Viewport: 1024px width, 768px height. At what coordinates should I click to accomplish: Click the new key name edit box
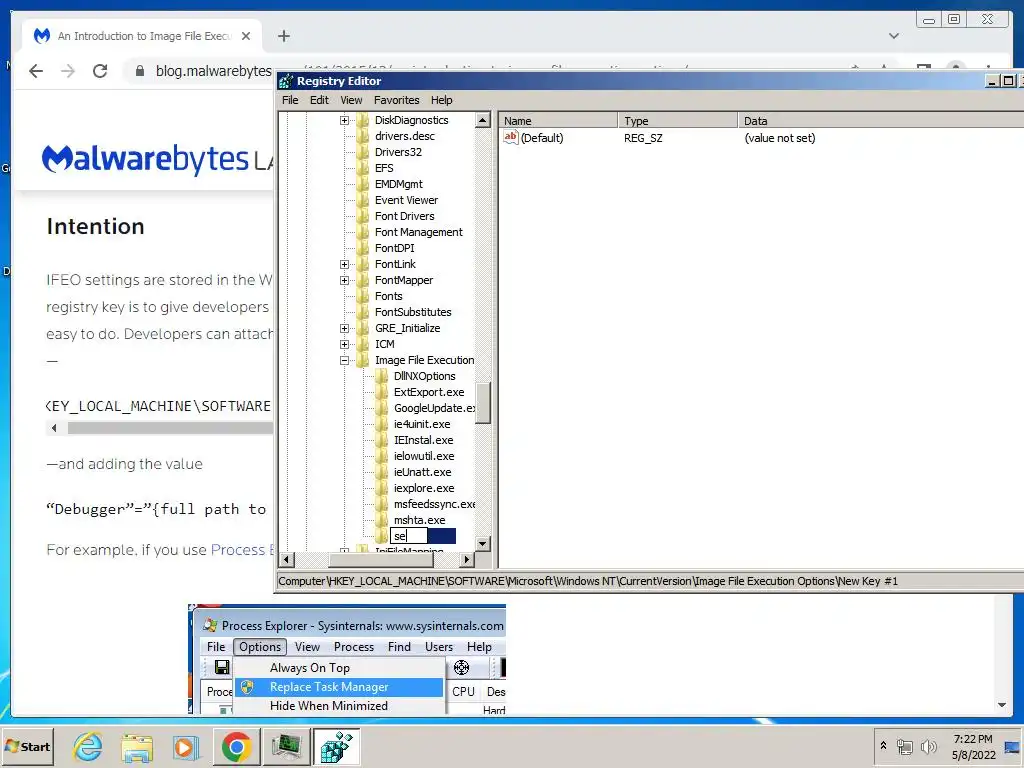click(x=409, y=536)
